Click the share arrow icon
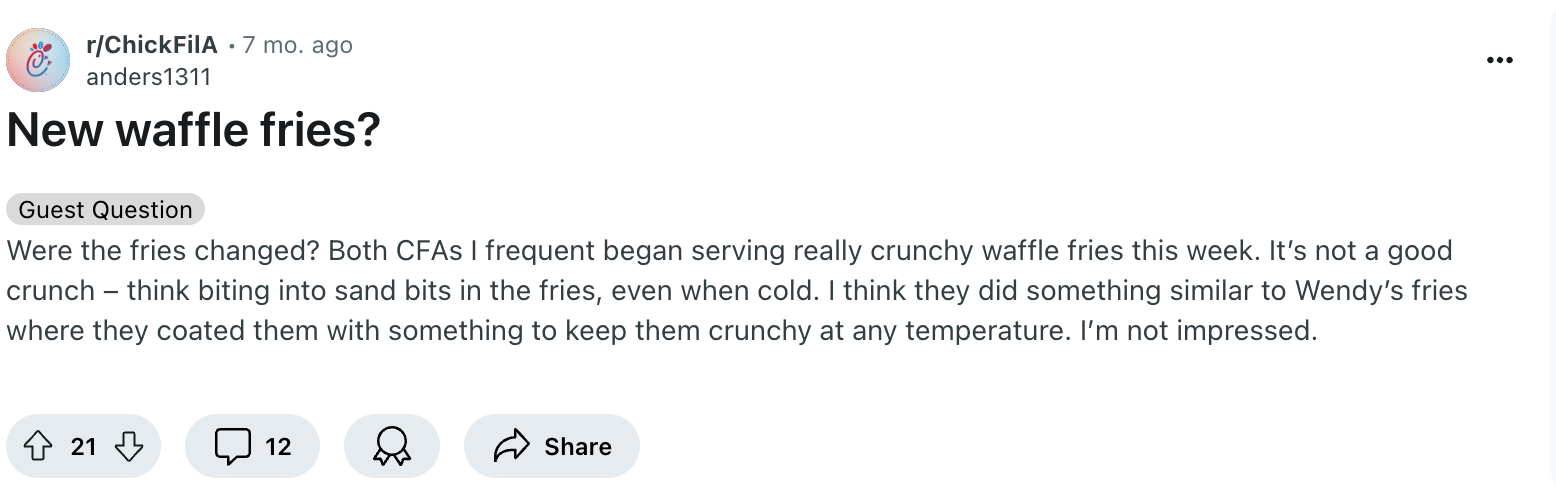This screenshot has width=1556, height=504. (511, 446)
